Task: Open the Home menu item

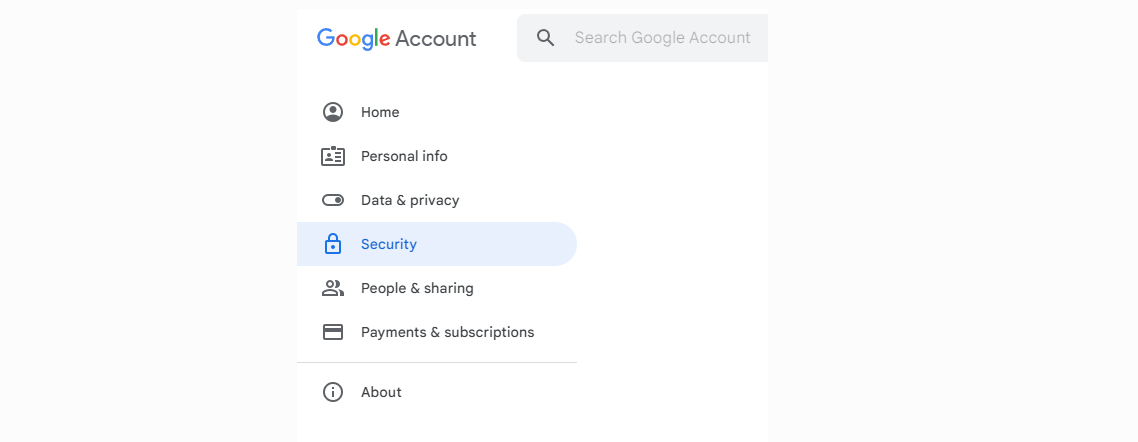Action: [x=380, y=112]
